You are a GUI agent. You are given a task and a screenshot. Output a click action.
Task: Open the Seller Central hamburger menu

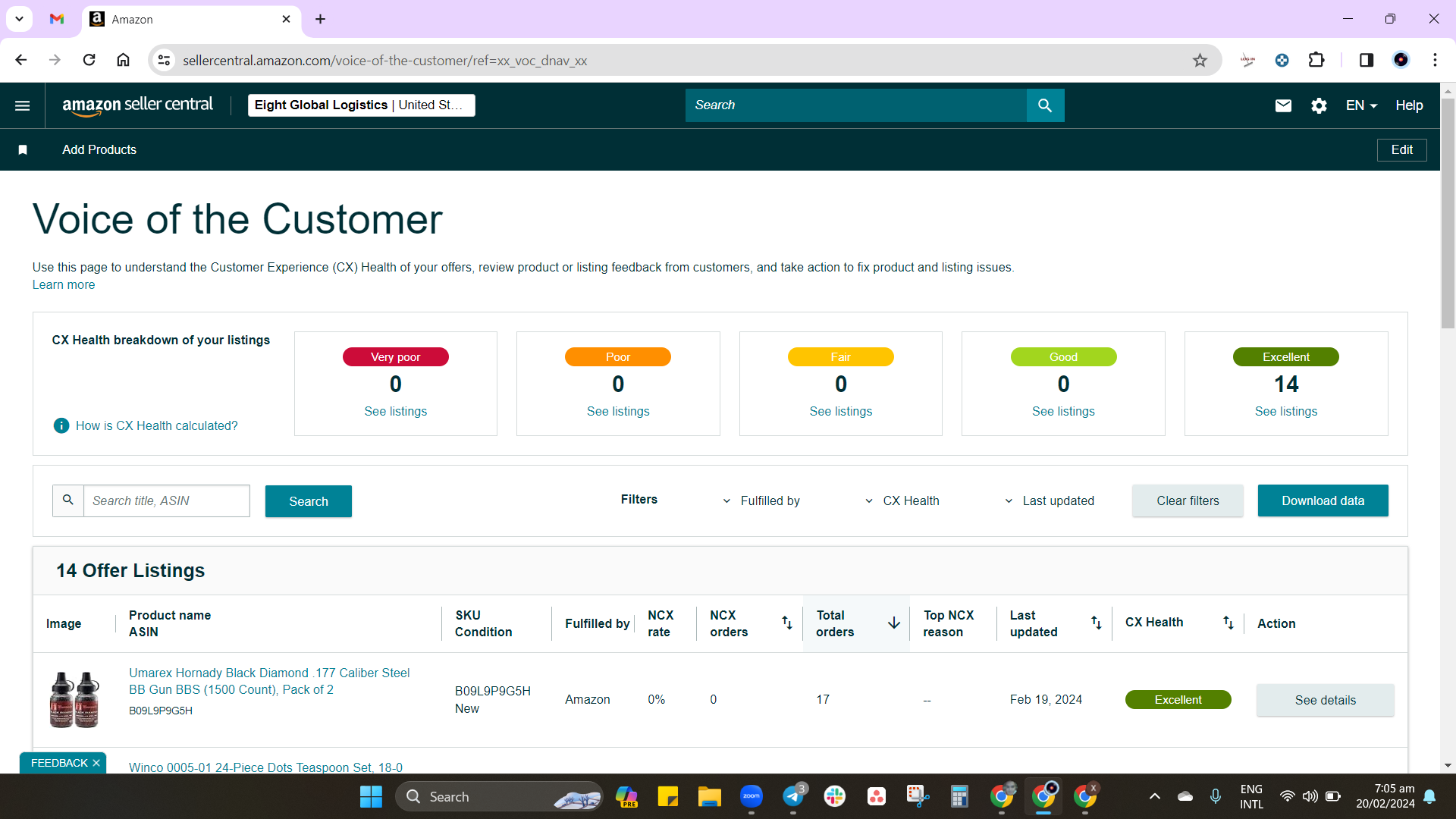pyautogui.click(x=23, y=105)
